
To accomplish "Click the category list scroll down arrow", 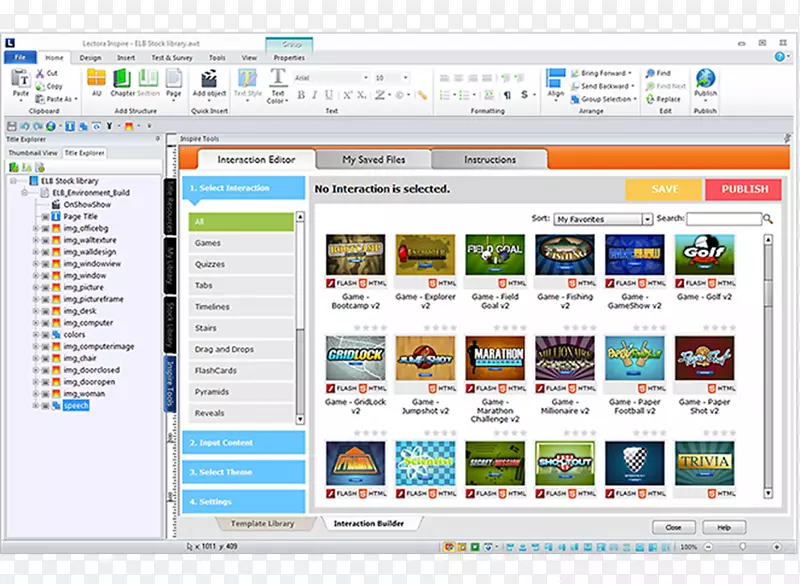I will pyautogui.click(x=300, y=419).
